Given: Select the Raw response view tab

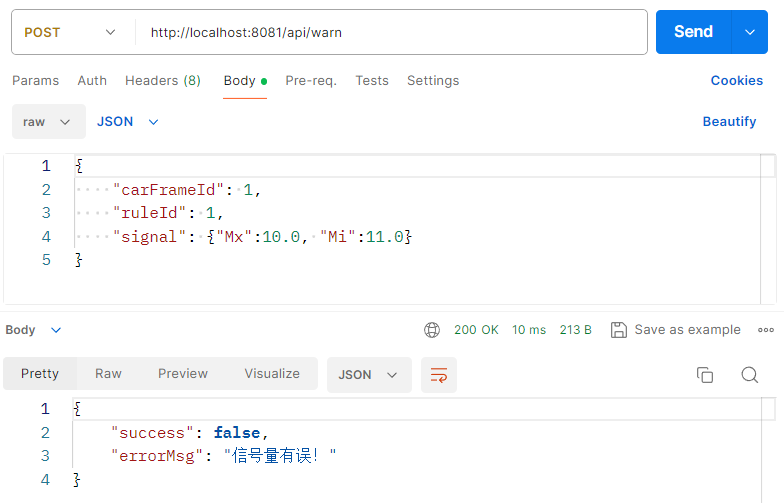Looking at the screenshot, I should (108, 374).
